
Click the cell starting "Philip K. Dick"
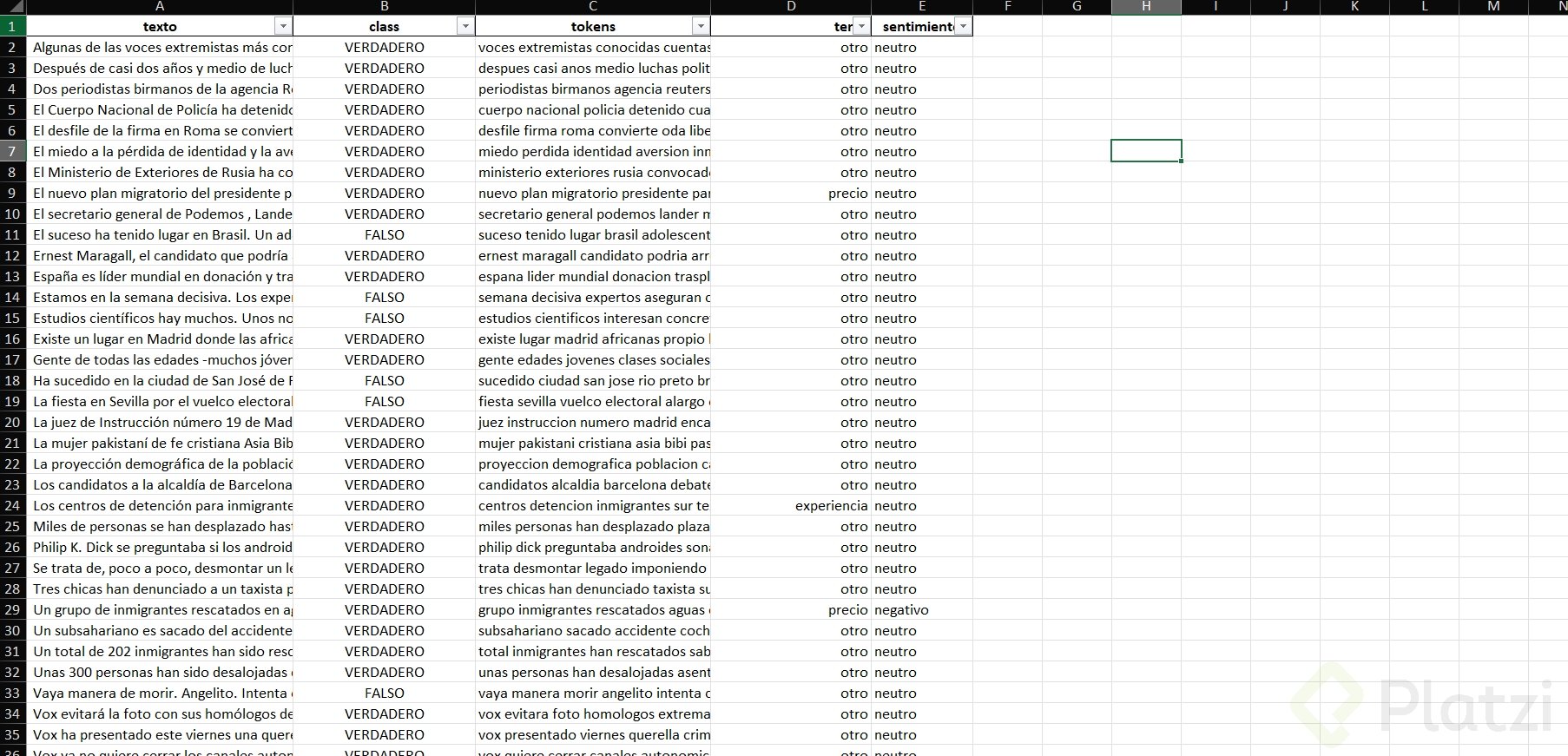tap(161, 547)
